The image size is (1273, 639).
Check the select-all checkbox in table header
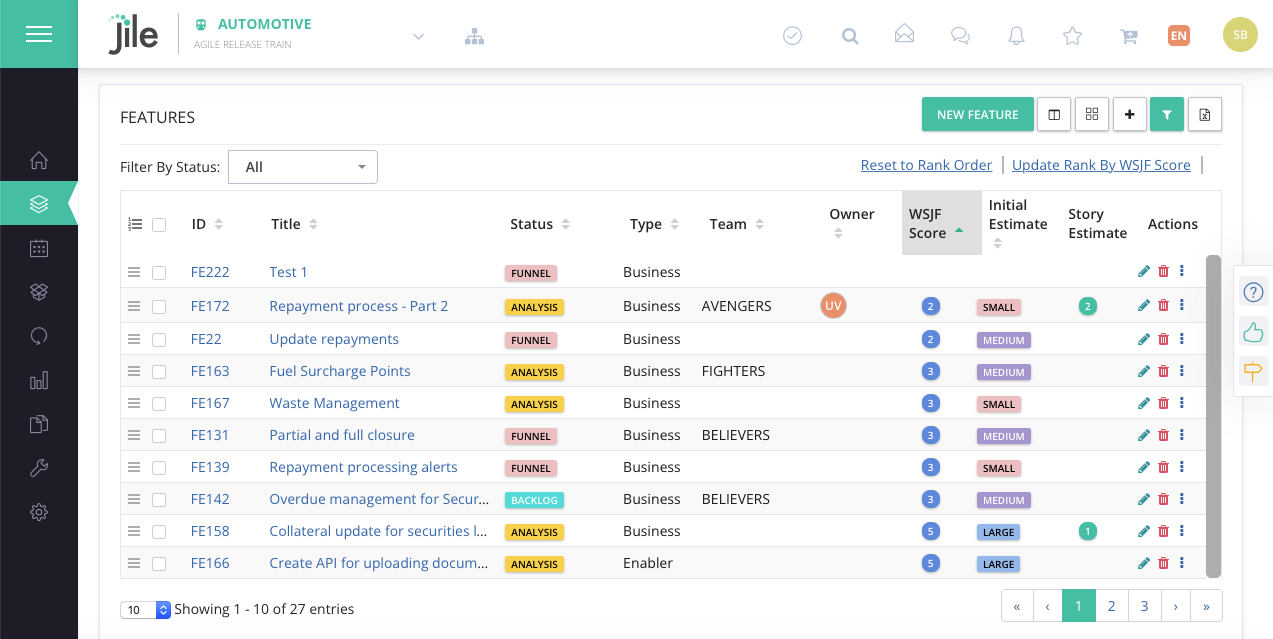tap(159, 225)
